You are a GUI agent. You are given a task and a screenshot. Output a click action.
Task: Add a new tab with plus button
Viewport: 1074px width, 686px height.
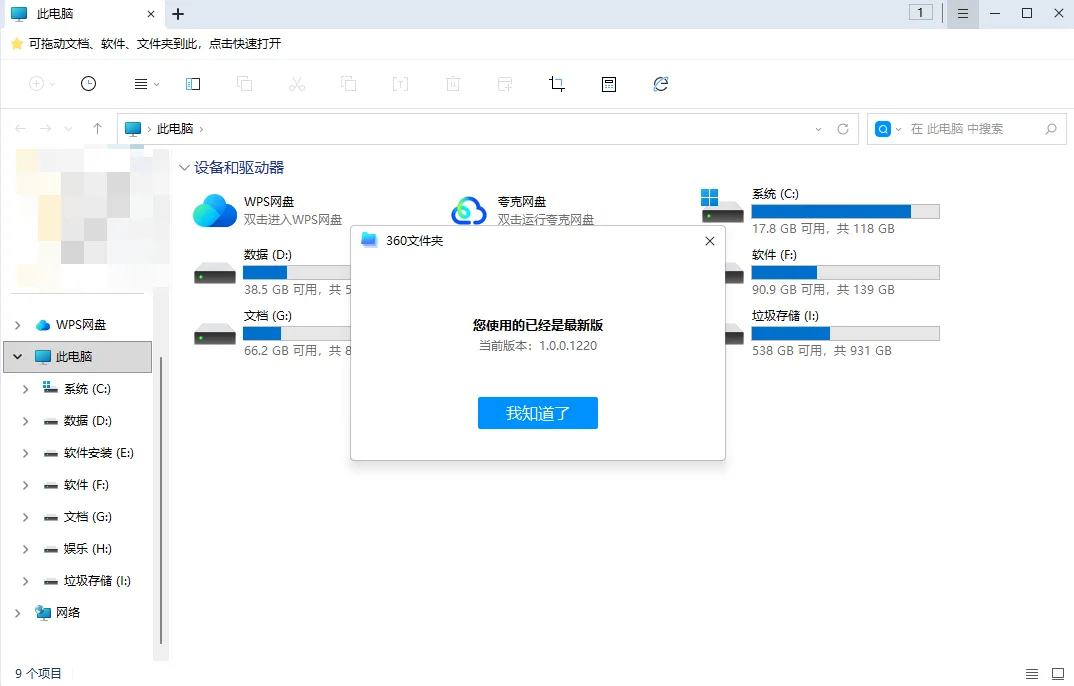[x=178, y=14]
